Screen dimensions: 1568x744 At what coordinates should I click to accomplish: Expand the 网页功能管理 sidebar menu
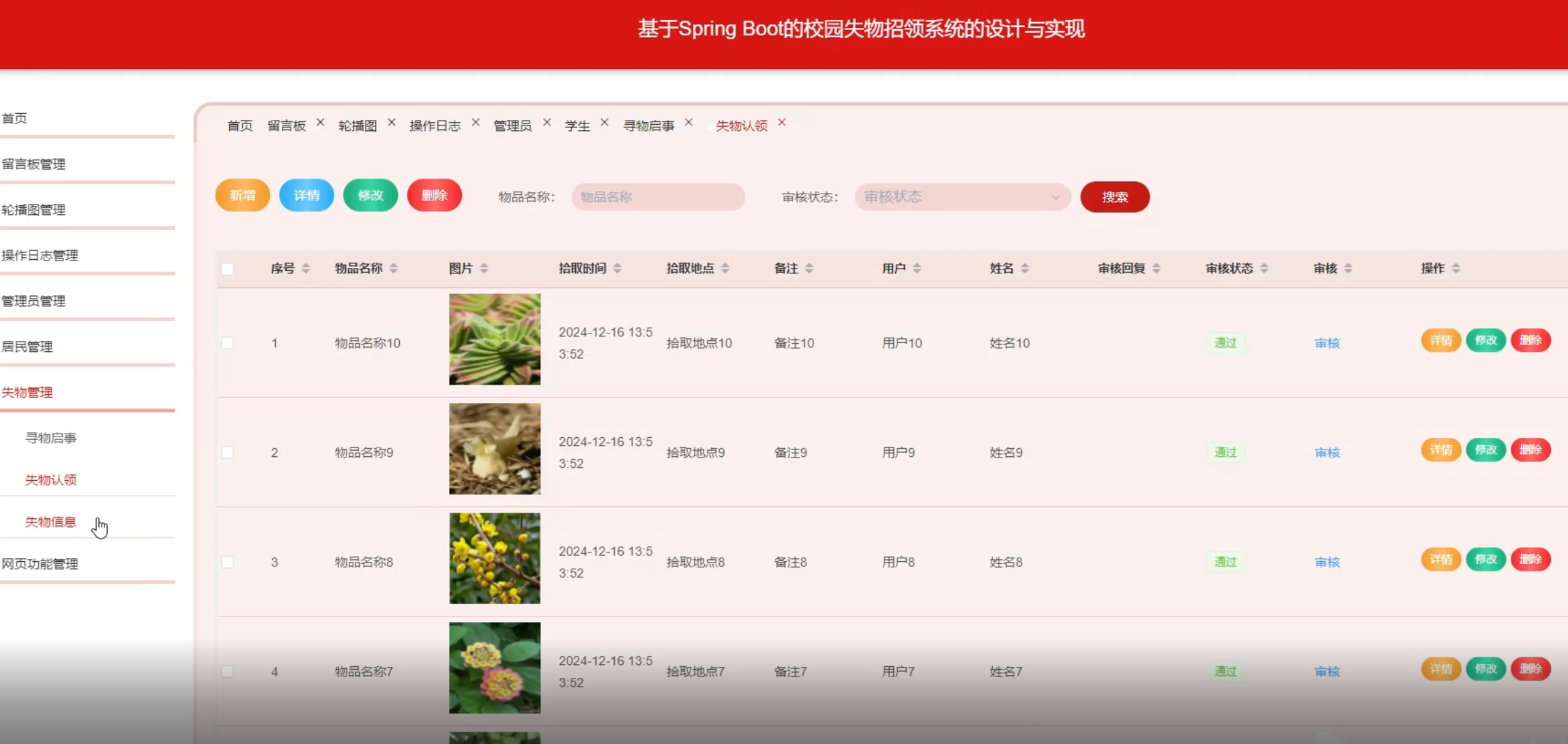tap(40, 564)
